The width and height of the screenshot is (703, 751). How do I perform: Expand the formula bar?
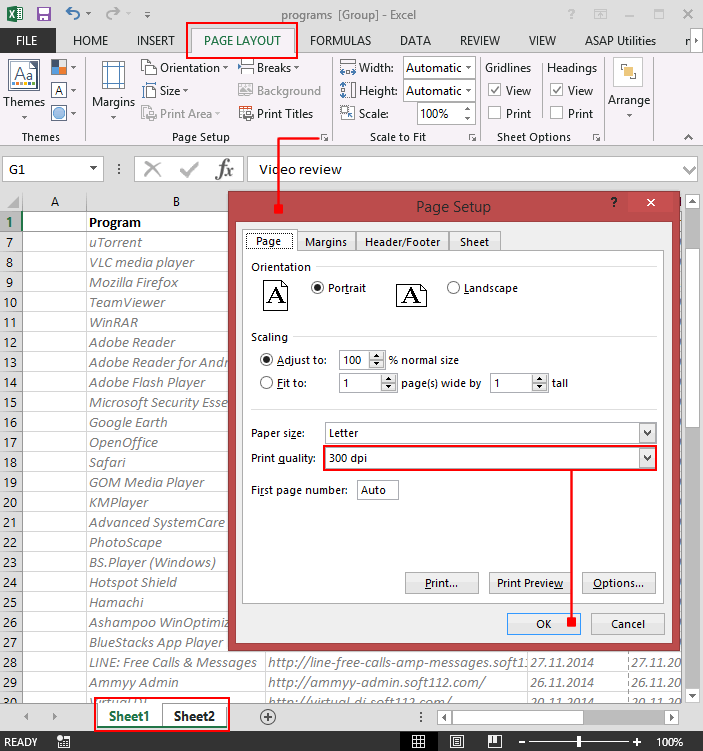(689, 170)
